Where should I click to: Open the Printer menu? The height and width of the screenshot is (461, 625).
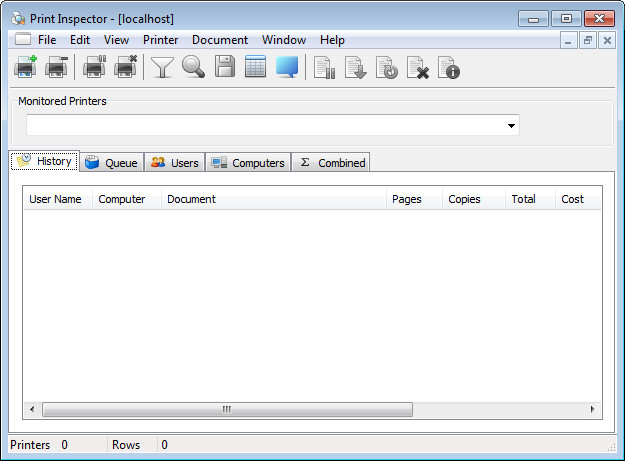pos(161,40)
